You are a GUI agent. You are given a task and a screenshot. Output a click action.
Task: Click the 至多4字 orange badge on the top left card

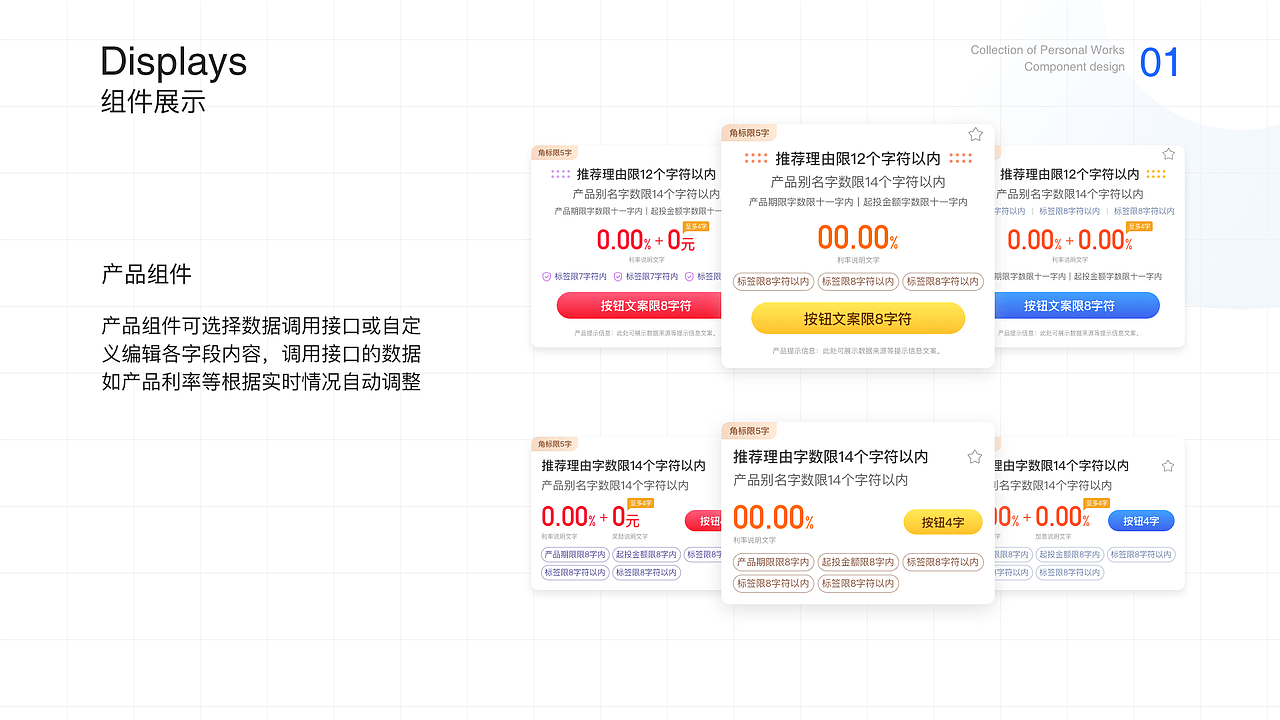tap(696, 227)
